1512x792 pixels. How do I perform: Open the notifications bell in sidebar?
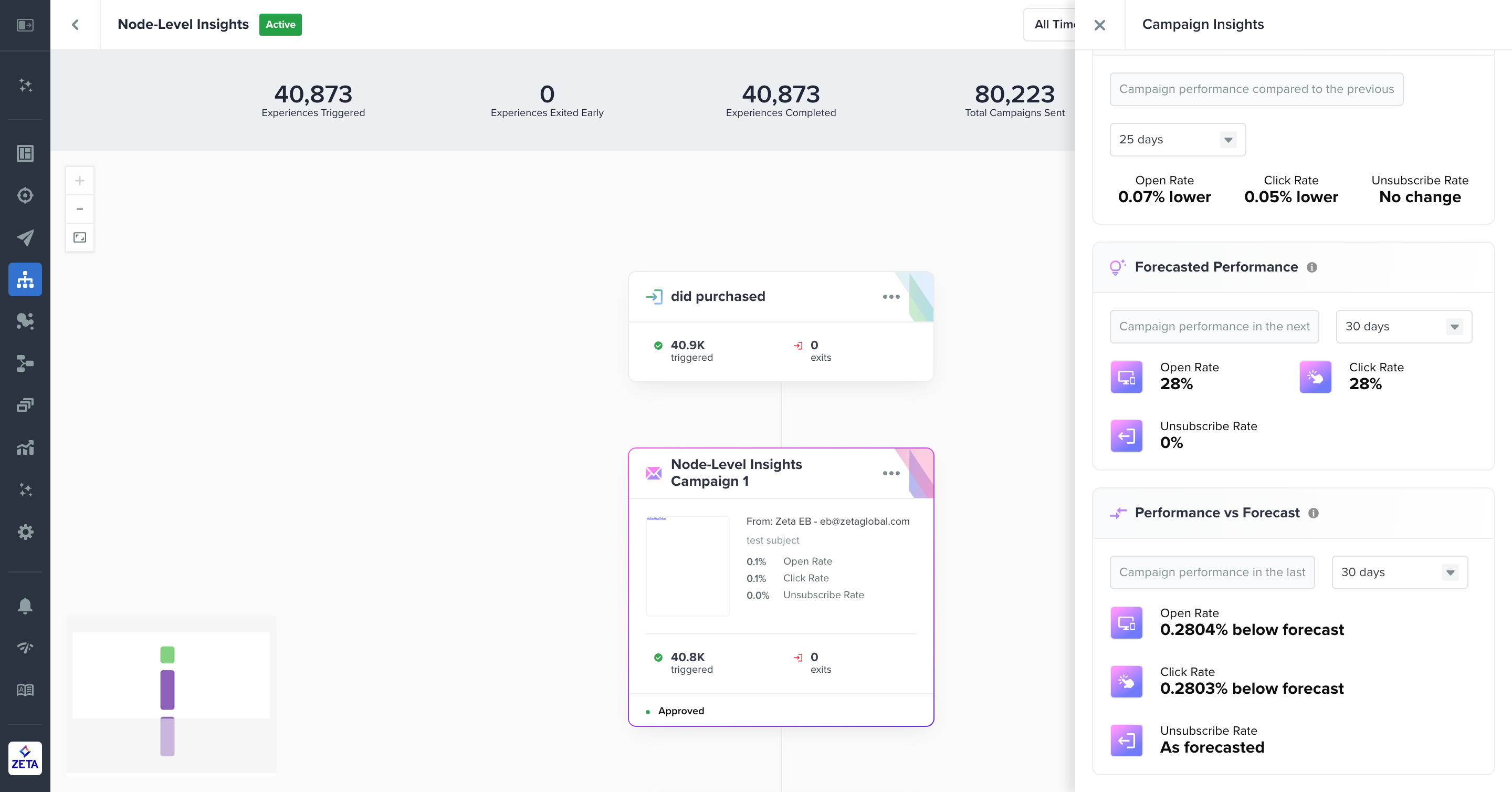[x=25, y=606]
